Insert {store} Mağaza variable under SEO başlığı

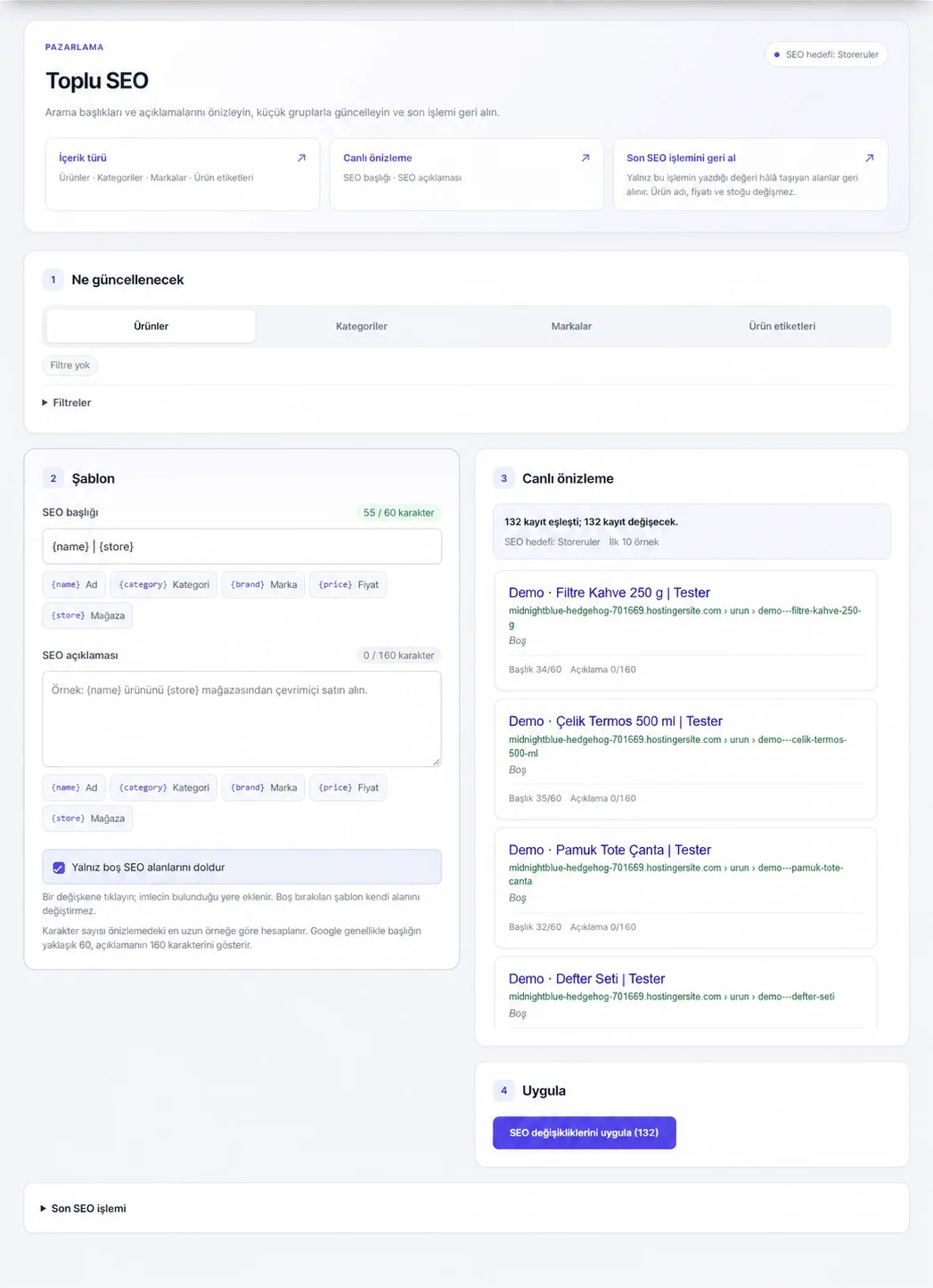[87, 615]
